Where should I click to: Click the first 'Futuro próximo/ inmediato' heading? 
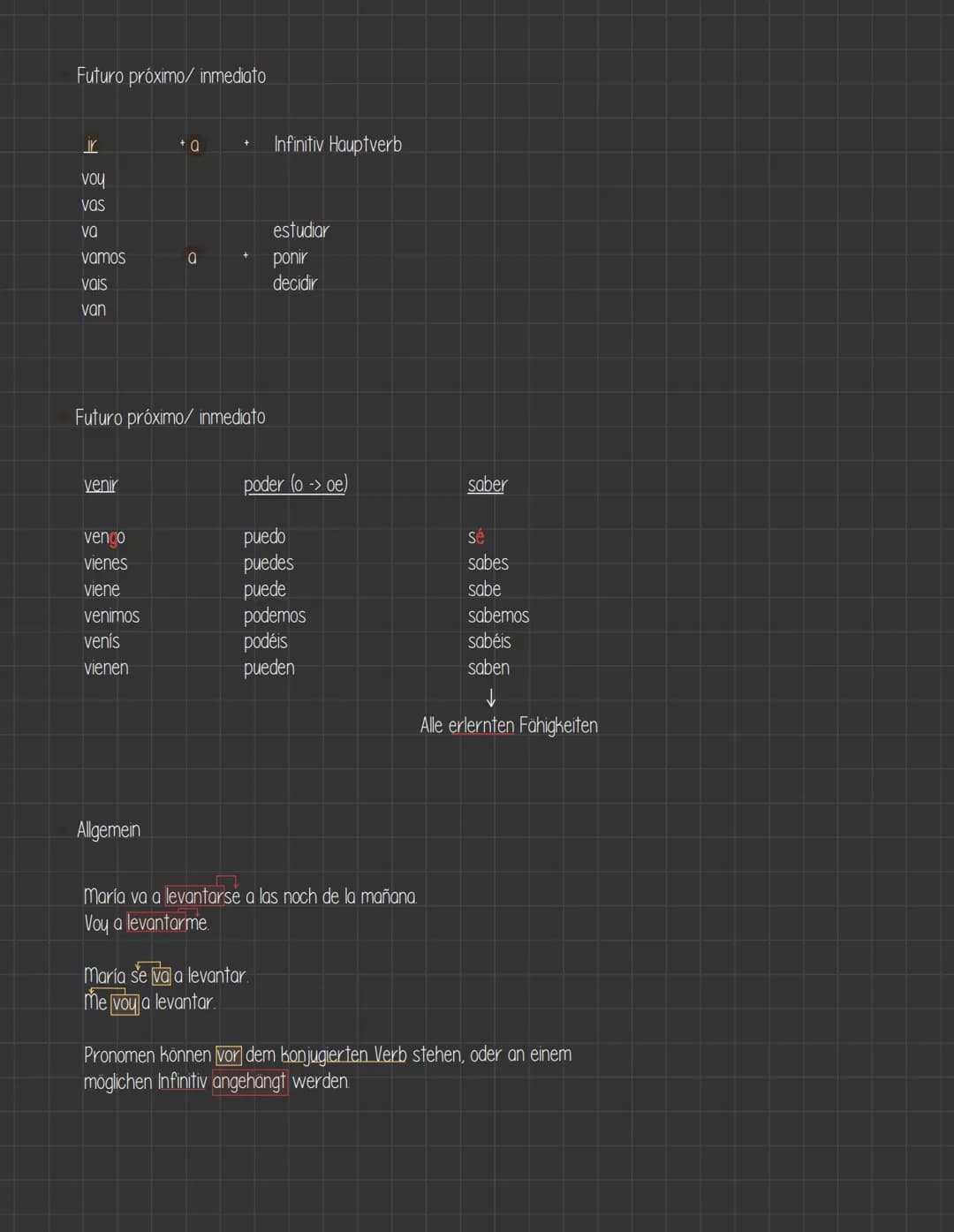pyautogui.click(x=170, y=76)
